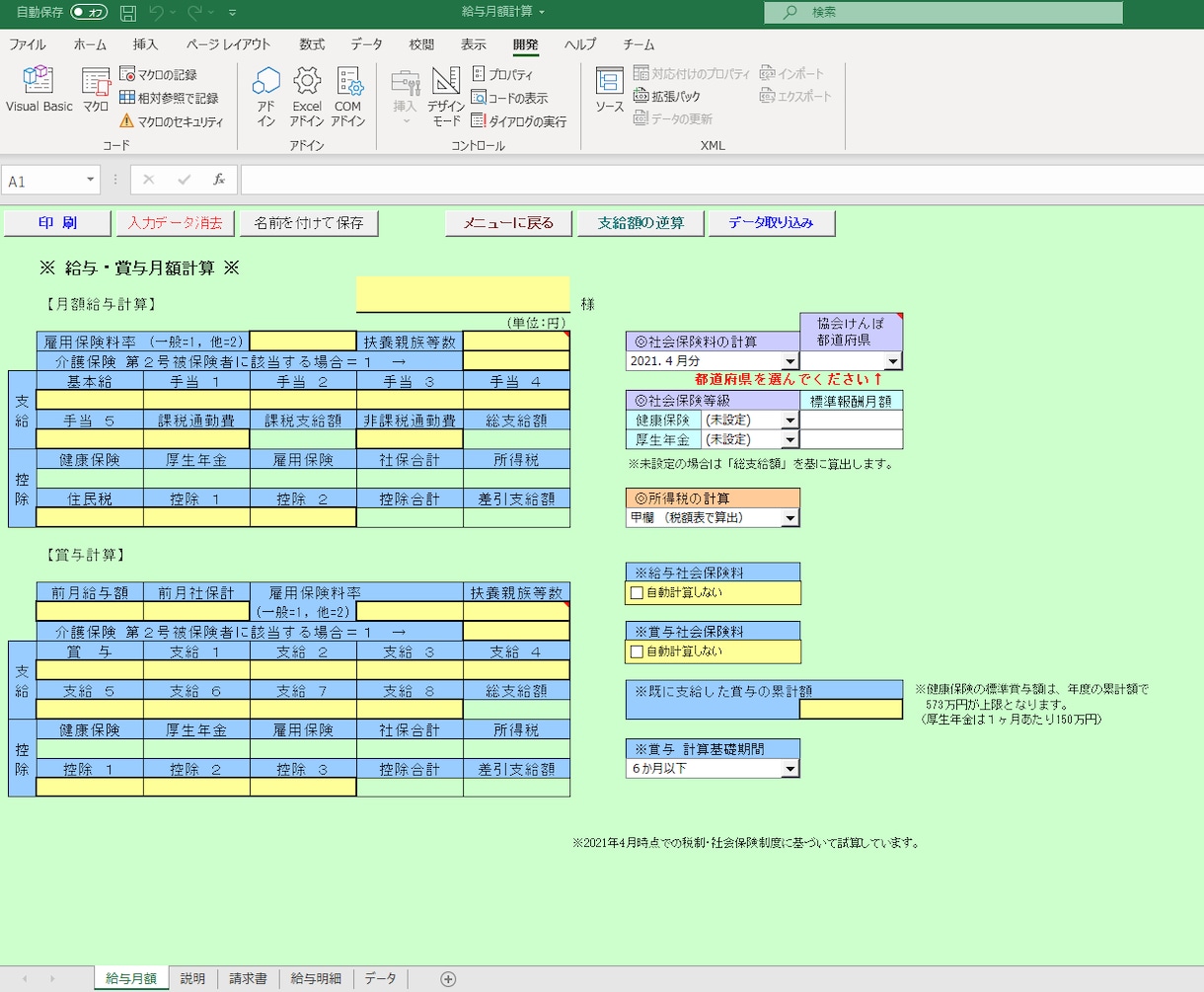The height and width of the screenshot is (992, 1204).
Task: Toggle AutoSave (自動保存) switch
Action: click(x=90, y=13)
